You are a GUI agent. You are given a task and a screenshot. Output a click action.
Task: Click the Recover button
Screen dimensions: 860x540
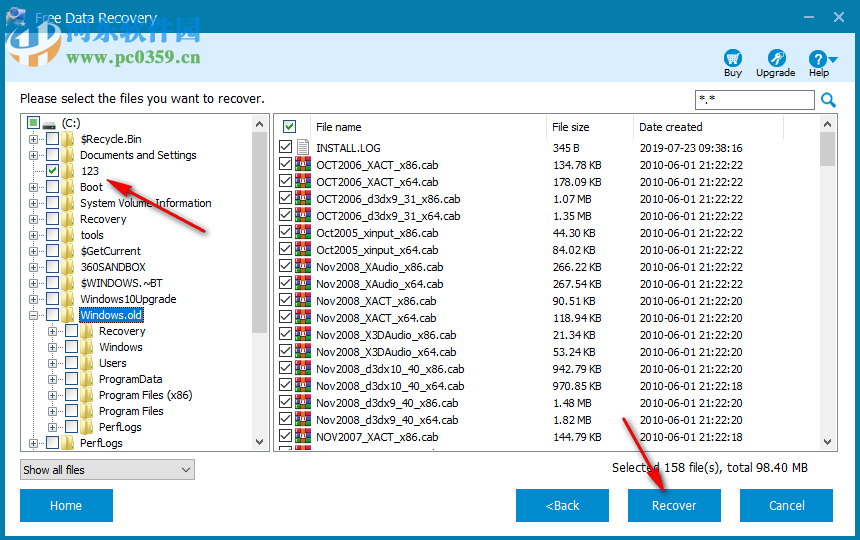click(674, 505)
